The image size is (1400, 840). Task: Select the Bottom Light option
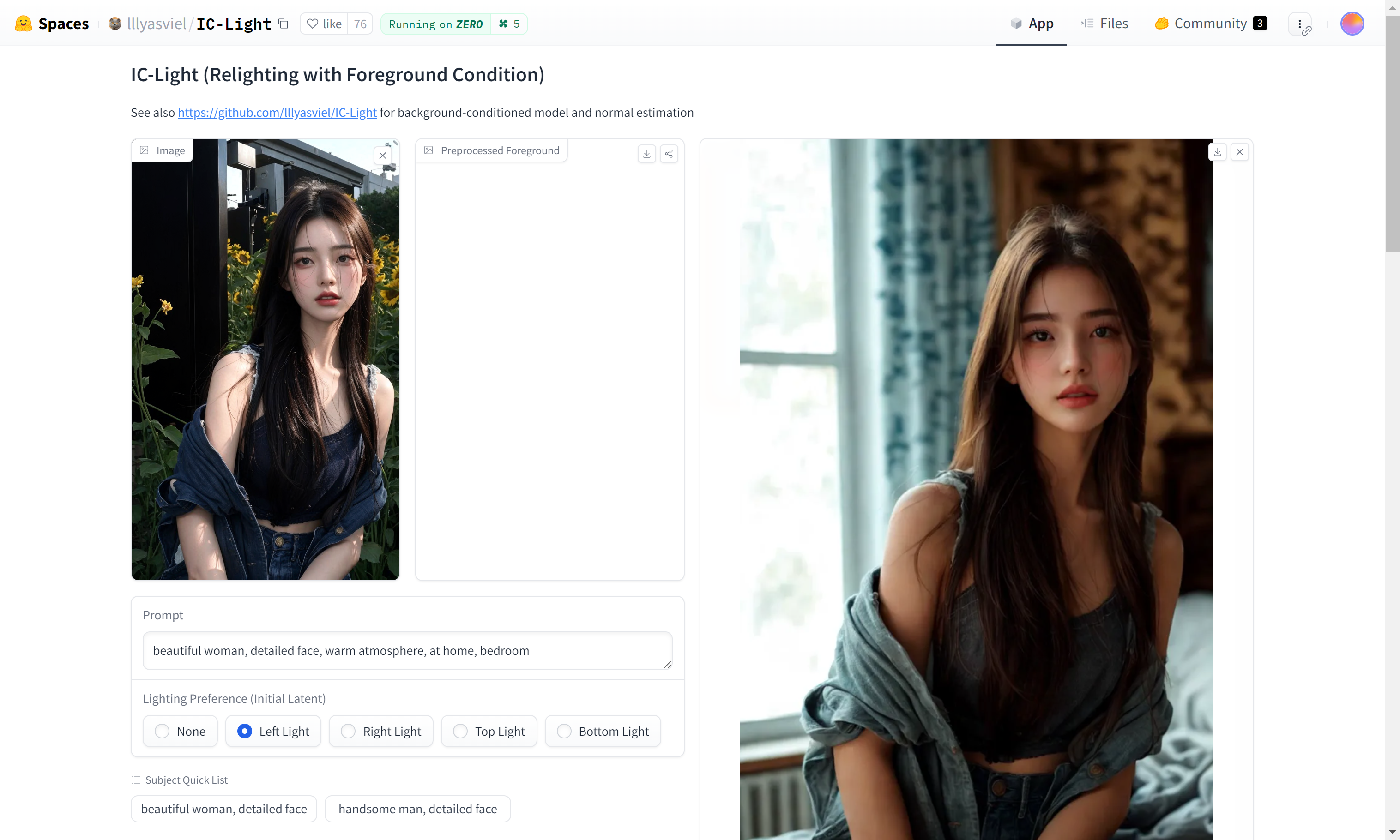[603, 731]
